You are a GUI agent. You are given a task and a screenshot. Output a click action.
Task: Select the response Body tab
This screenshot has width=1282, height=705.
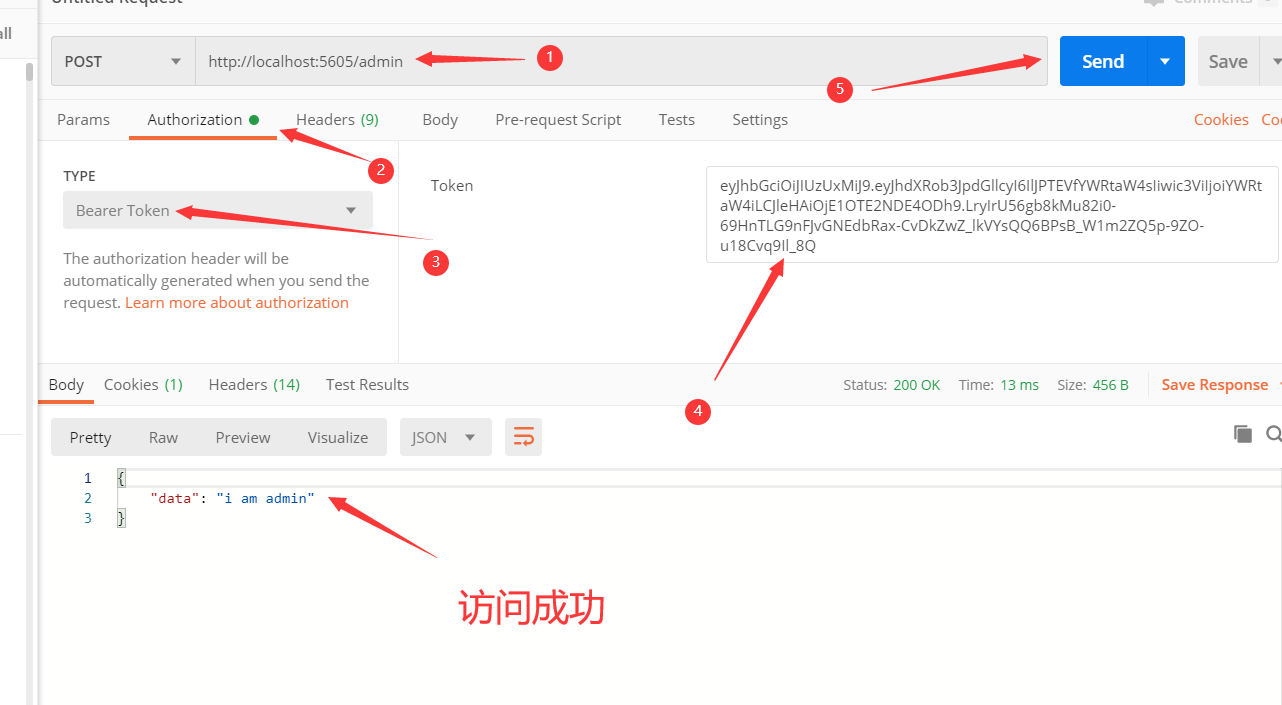click(66, 384)
